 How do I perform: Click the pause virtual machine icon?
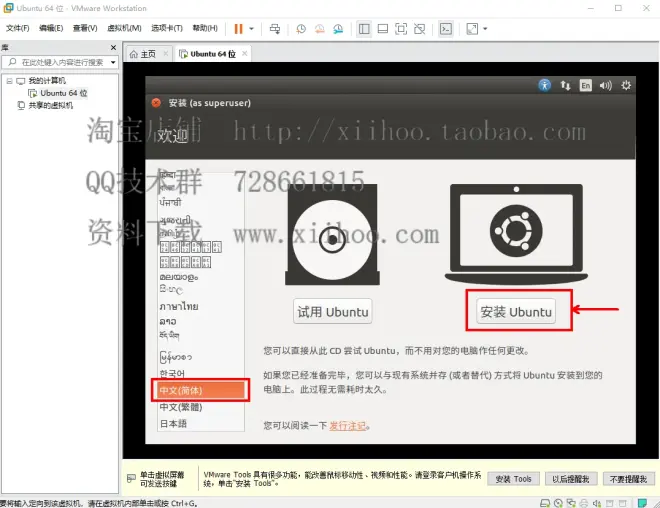pos(238,29)
